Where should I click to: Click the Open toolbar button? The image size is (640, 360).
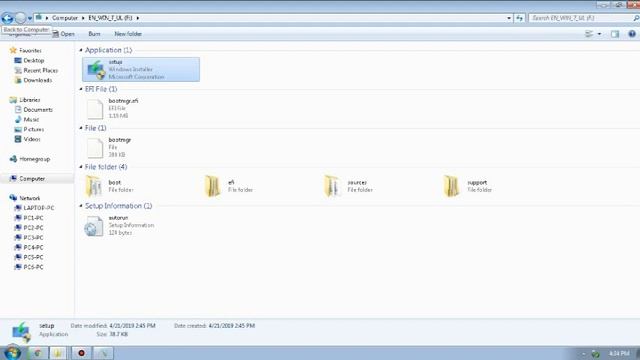[x=64, y=34]
